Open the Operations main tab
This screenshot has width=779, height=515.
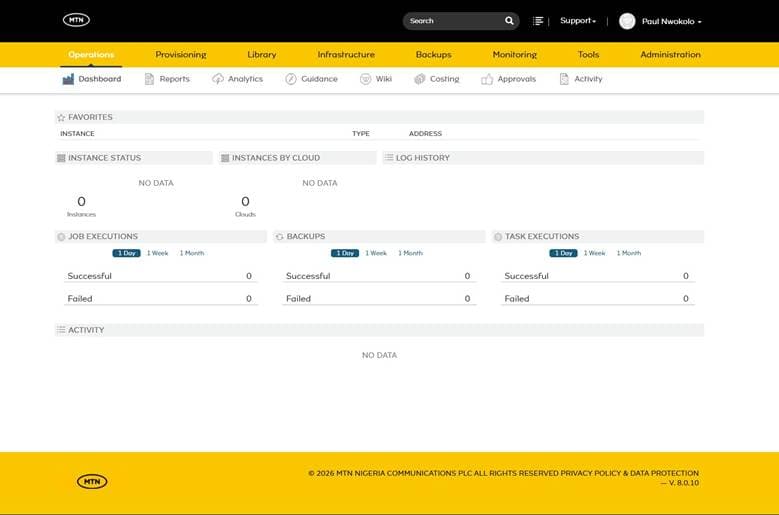click(x=91, y=55)
